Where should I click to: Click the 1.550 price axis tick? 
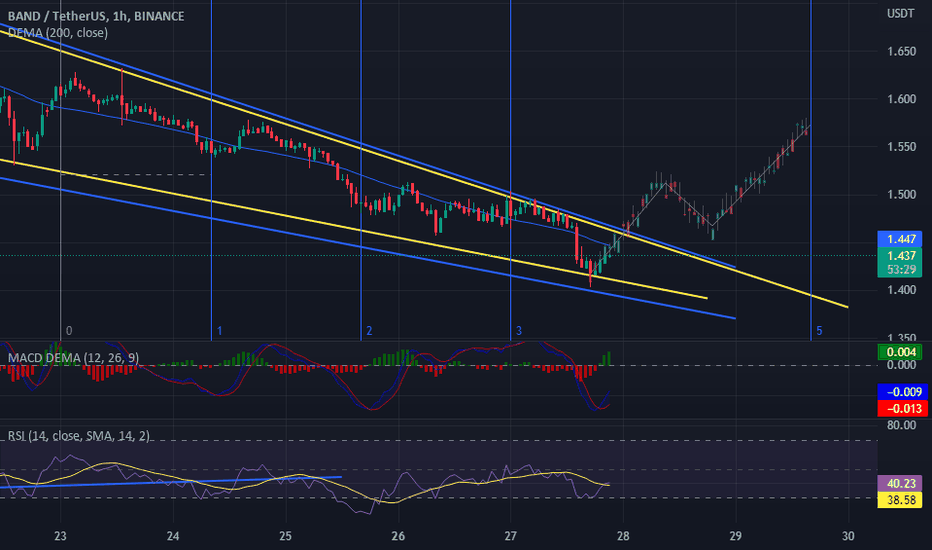pos(901,147)
